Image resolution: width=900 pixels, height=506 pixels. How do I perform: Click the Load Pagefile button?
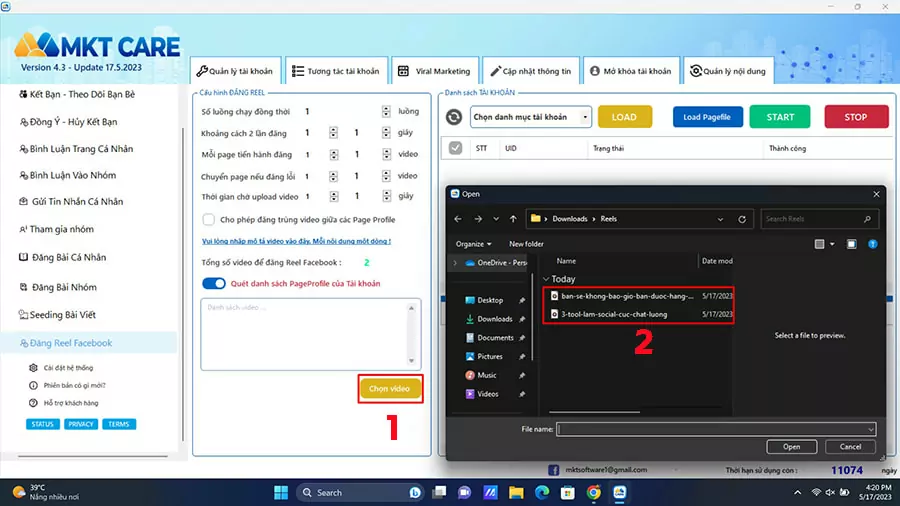coord(707,117)
